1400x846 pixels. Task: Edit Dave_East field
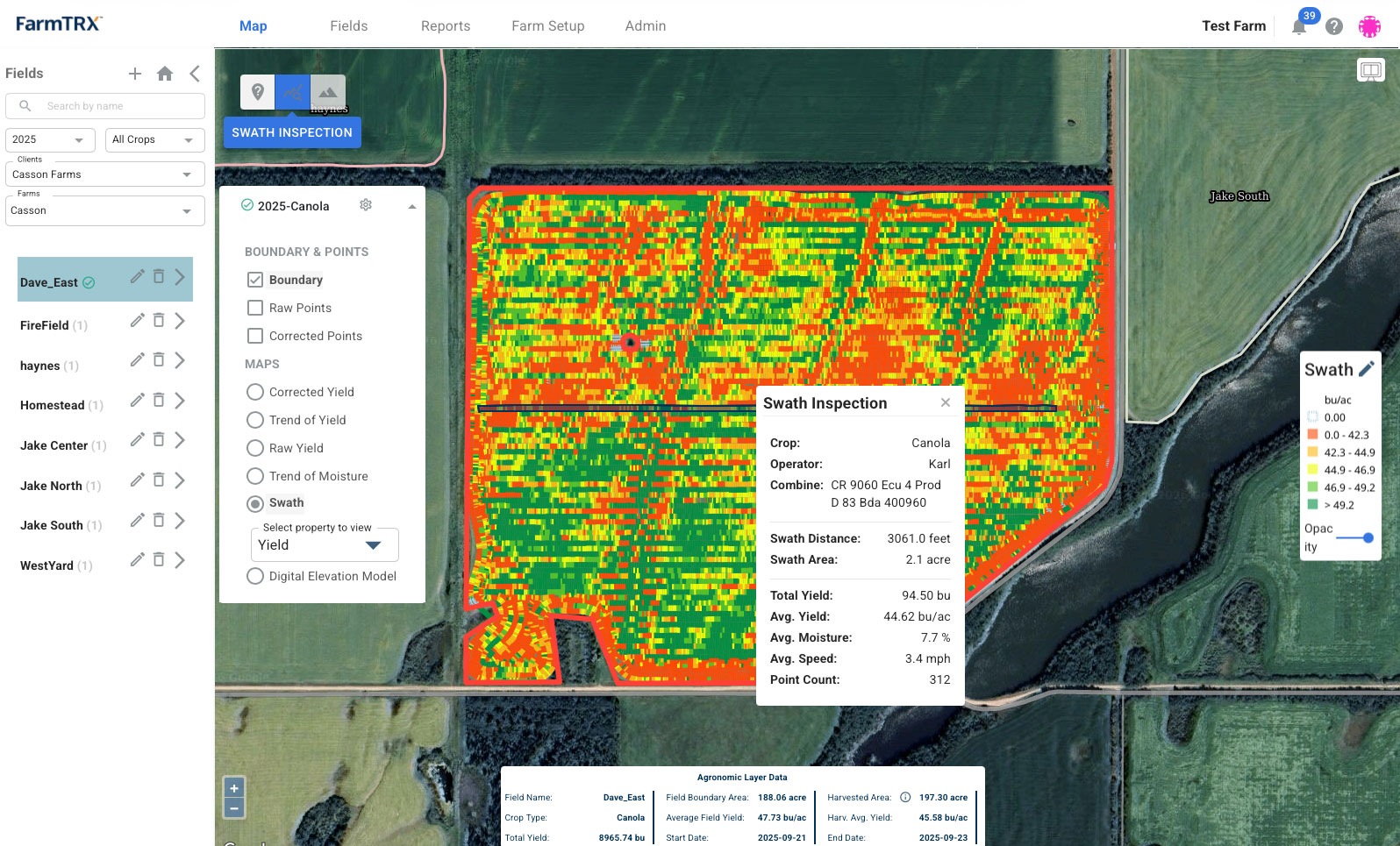pos(138,276)
